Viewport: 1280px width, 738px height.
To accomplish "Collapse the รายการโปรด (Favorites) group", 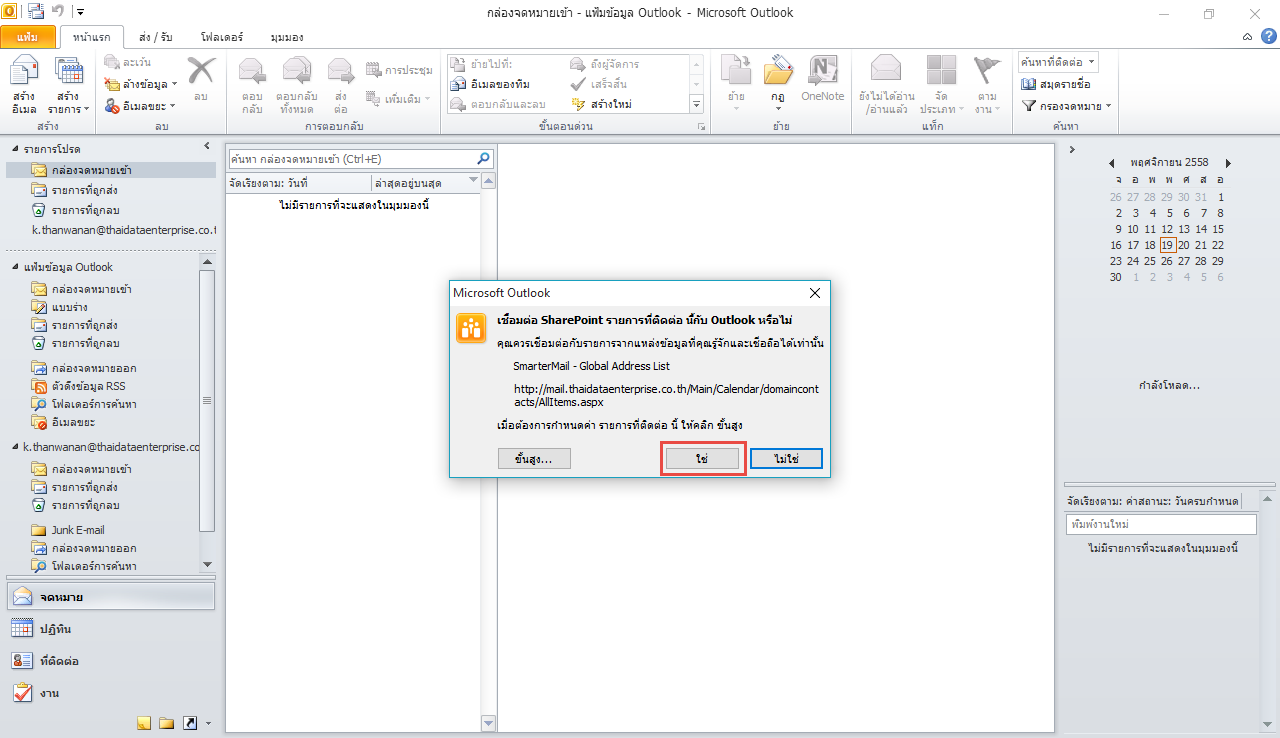I will point(15,148).
